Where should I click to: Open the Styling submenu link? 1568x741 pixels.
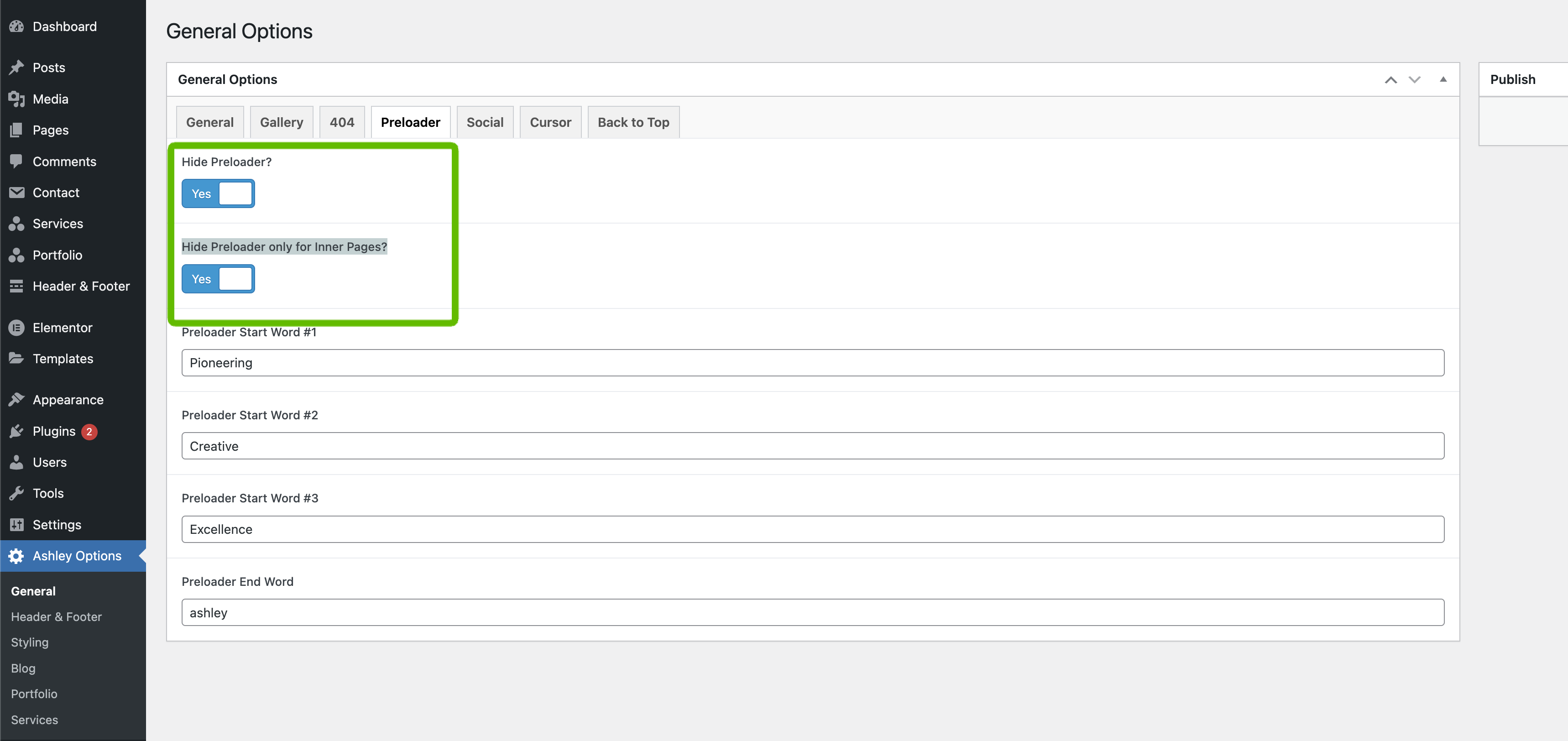point(30,642)
